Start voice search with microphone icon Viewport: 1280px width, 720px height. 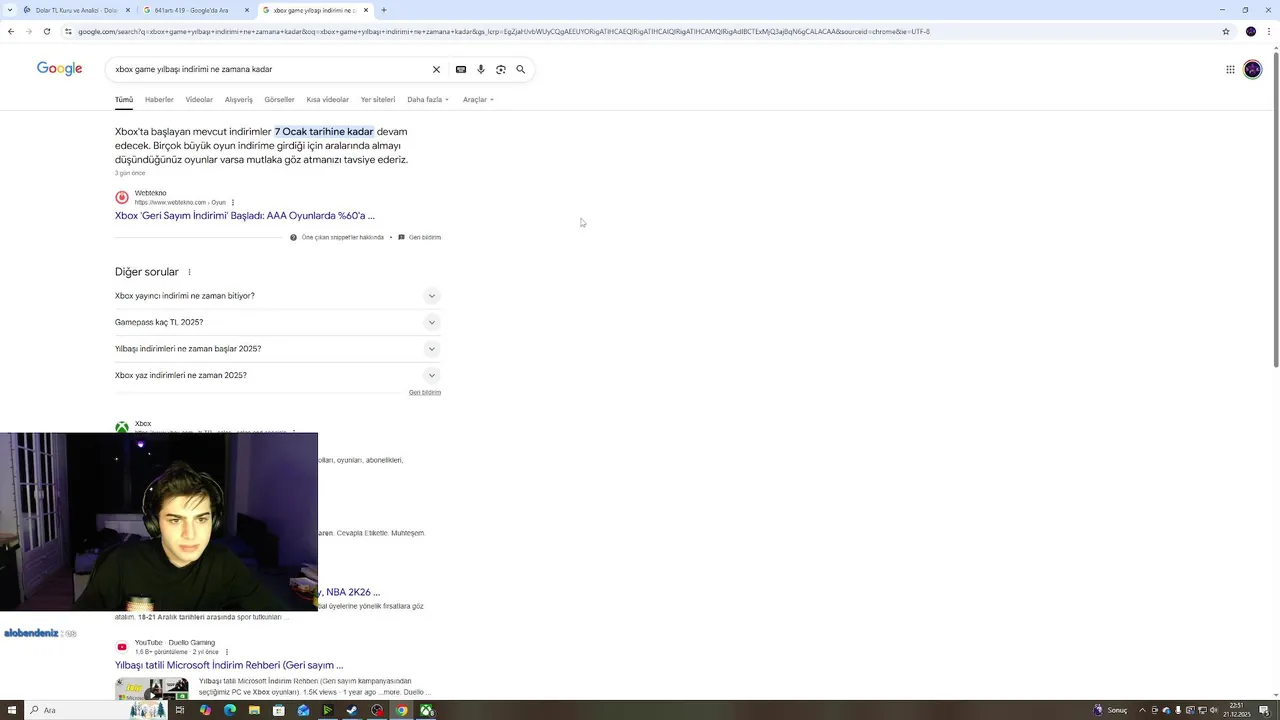point(481,69)
